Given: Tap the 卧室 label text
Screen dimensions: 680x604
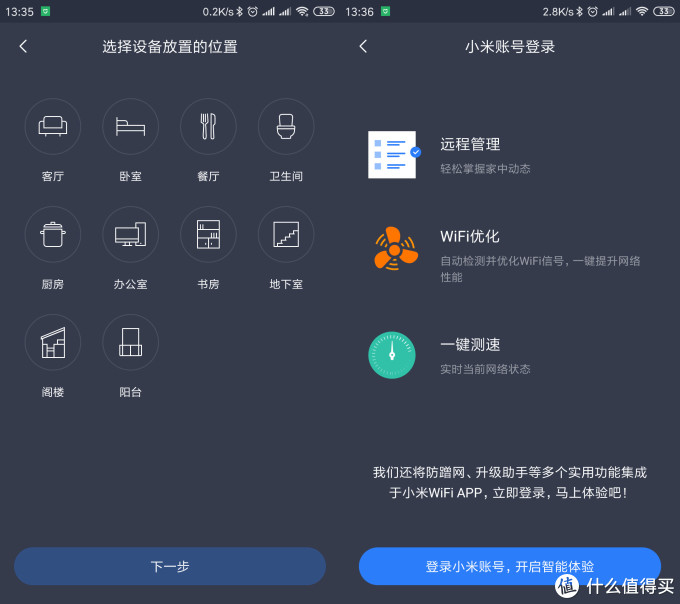Looking at the screenshot, I should click(130, 176).
